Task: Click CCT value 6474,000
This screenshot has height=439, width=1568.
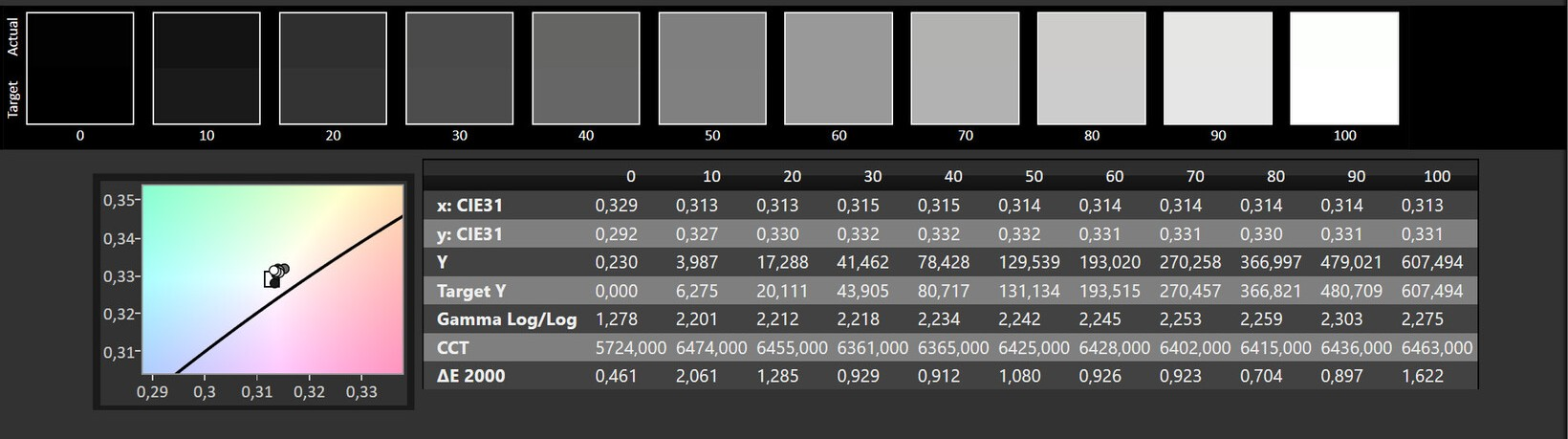Action: 711,348
